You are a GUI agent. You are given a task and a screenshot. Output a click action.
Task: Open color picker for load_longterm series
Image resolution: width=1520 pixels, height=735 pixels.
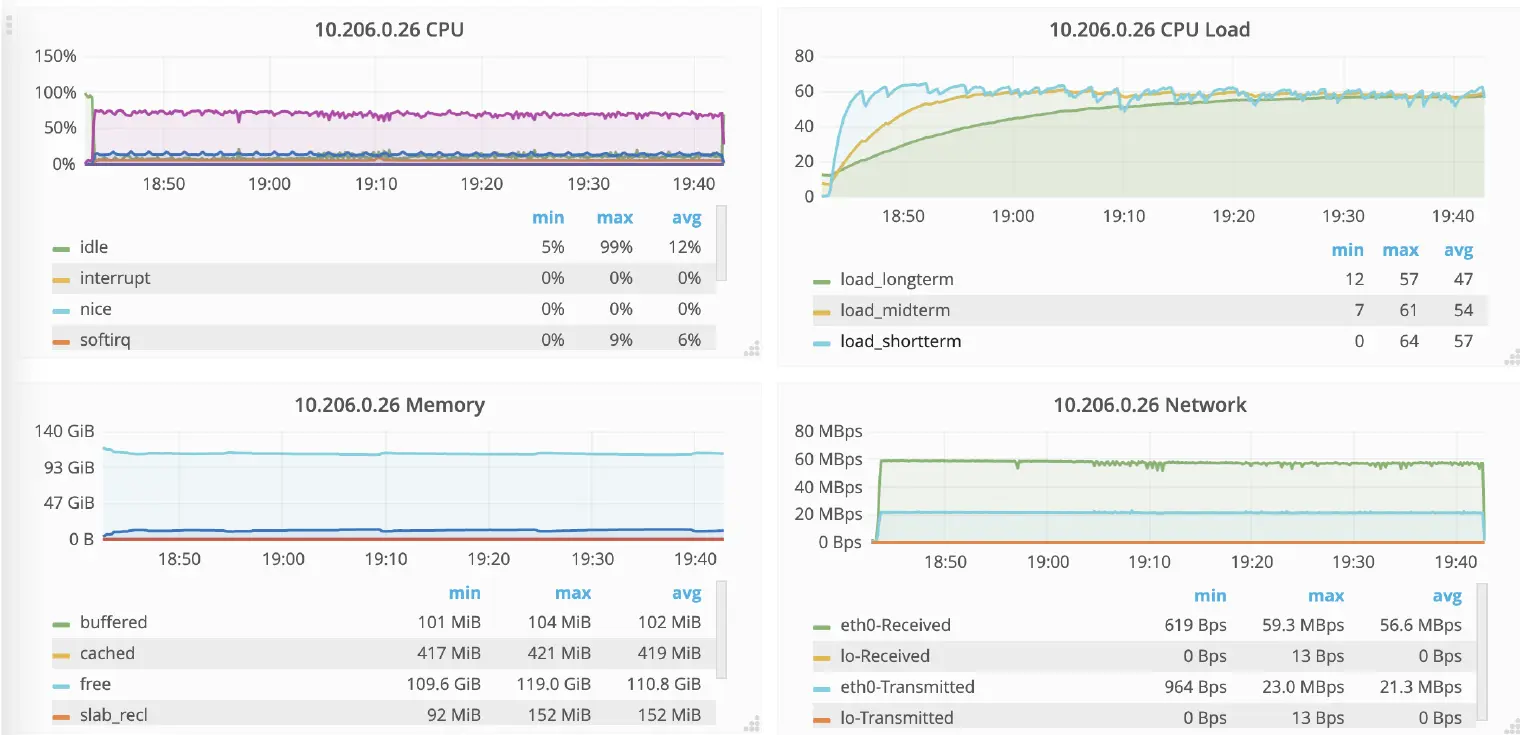coord(822,281)
